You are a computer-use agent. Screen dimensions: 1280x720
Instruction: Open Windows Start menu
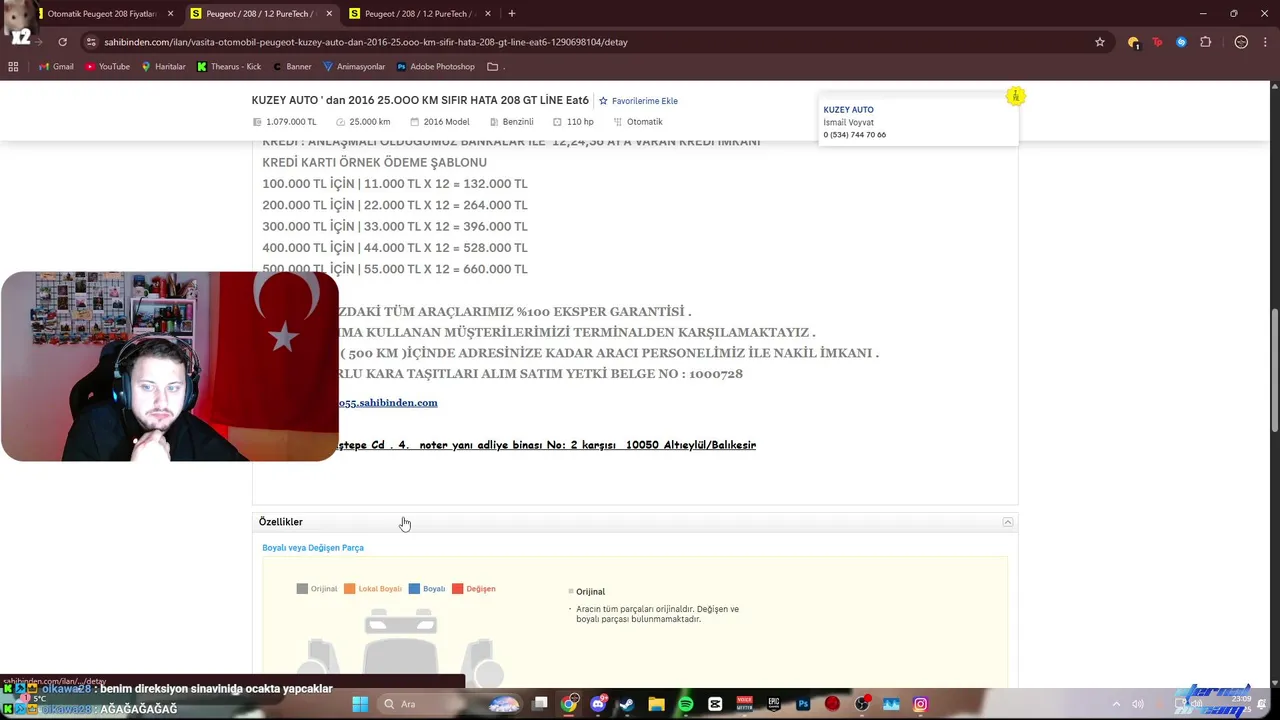click(360, 704)
